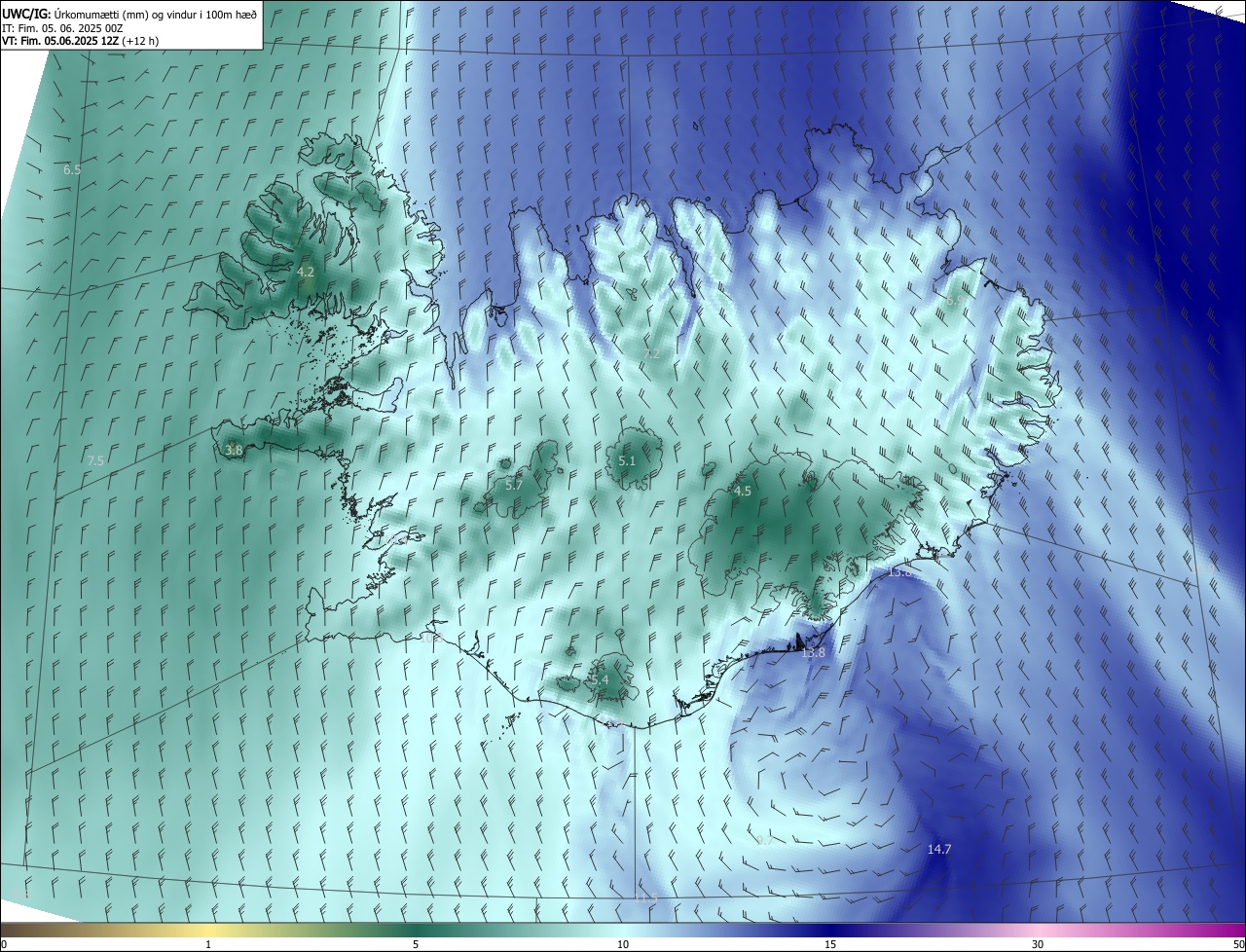The image size is (1246, 952).
Task: Click the 50 tick on the color scale
Action: click(x=1238, y=944)
